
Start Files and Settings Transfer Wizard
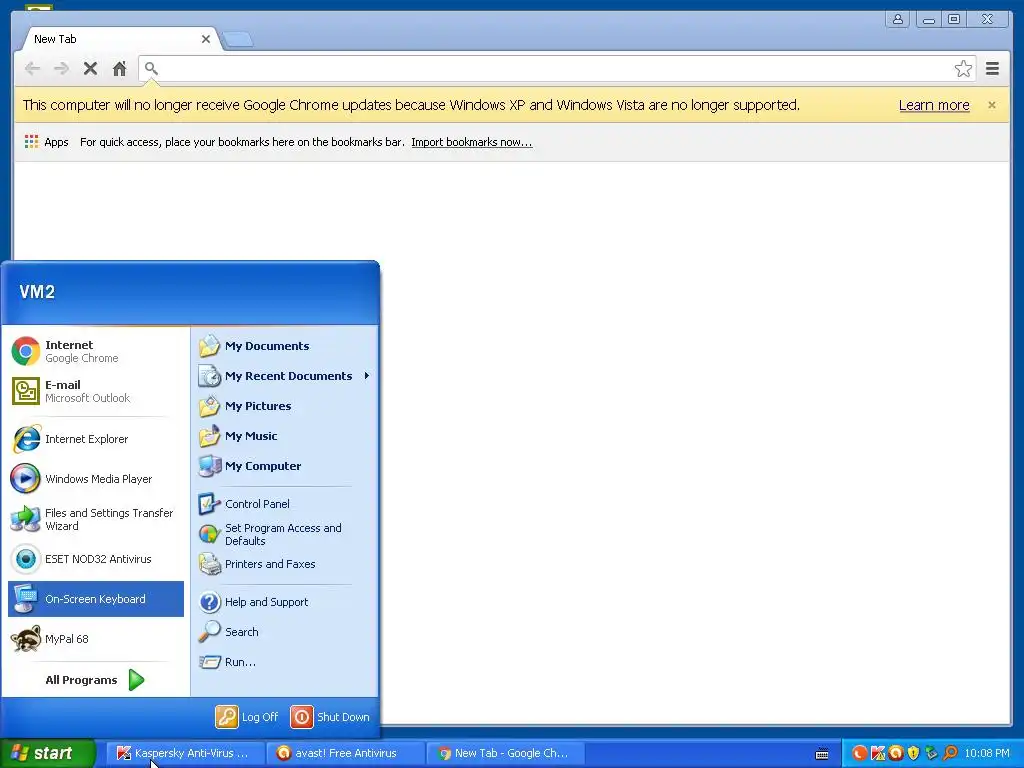[96, 519]
